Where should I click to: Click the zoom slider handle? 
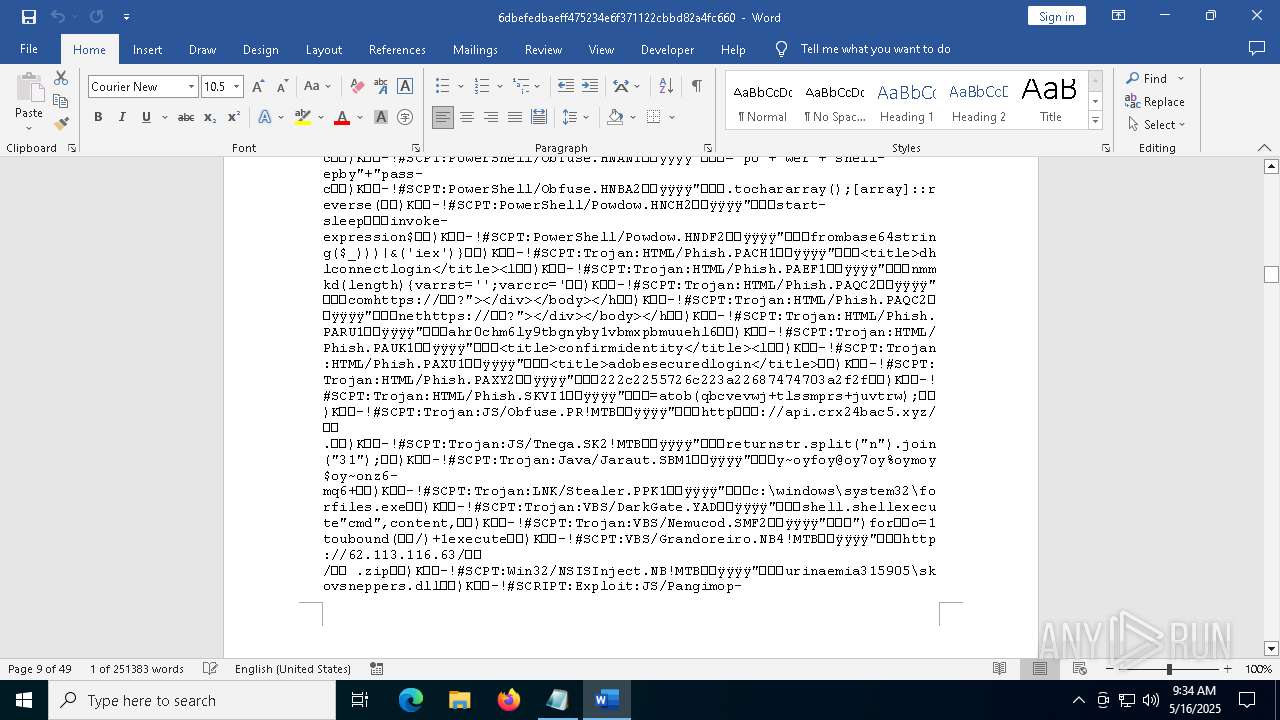coord(1169,669)
